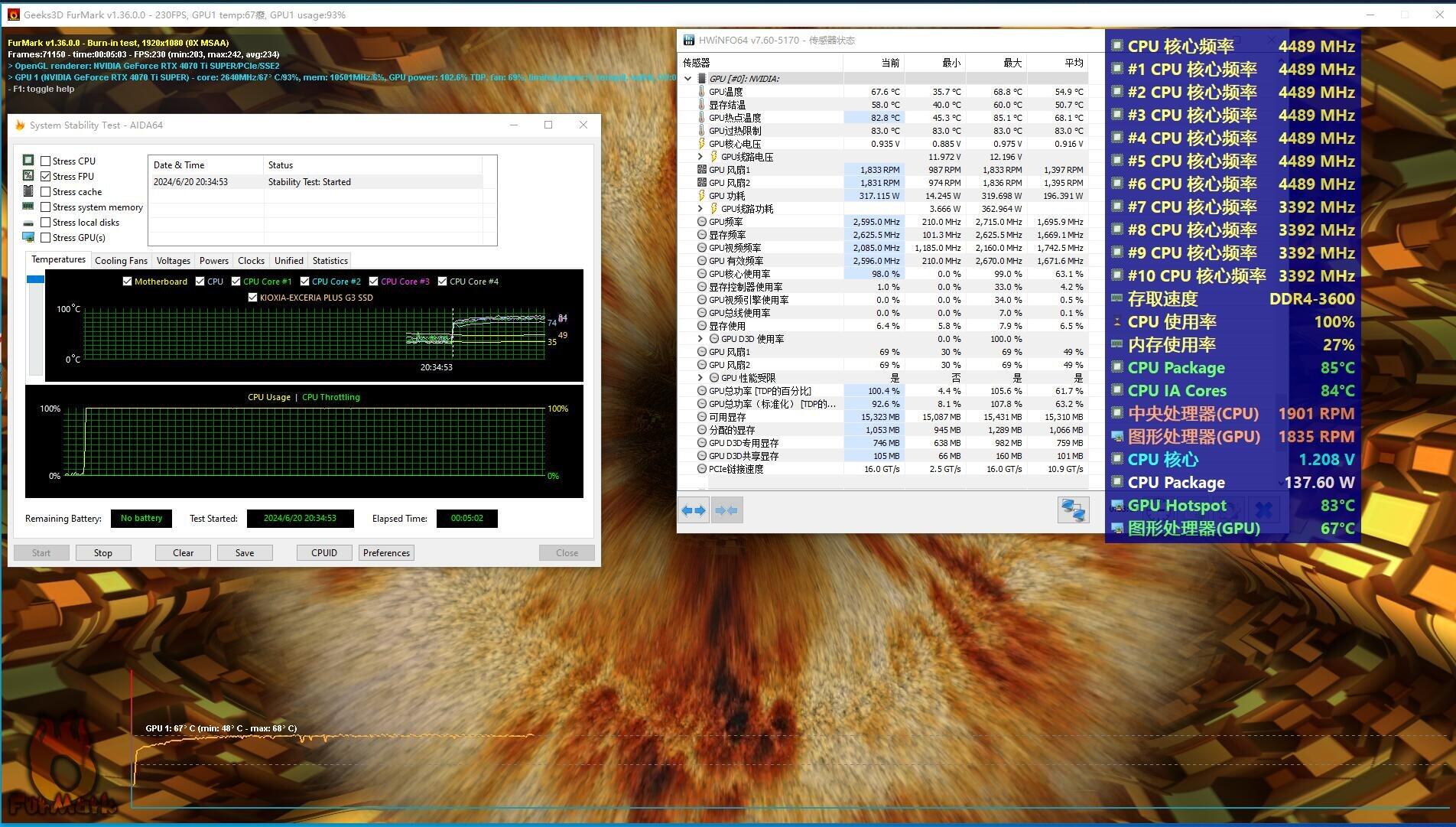The image size is (1456, 827).
Task: Click the GPU [#0] NVIDIA chip icon
Action: pyautogui.click(x=701, y=78)
